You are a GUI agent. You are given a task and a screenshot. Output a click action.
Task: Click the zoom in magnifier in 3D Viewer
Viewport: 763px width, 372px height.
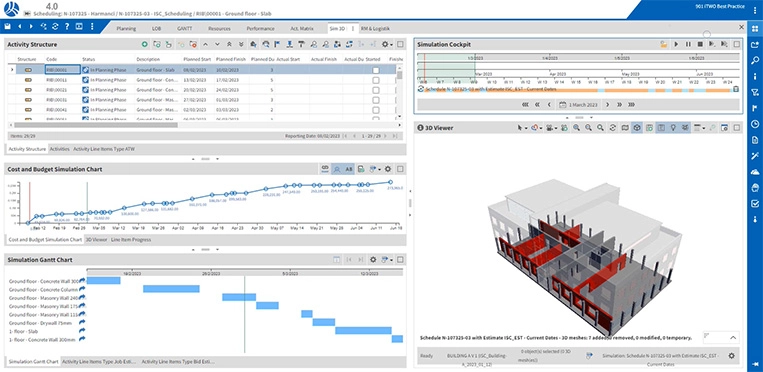point(577,128)
